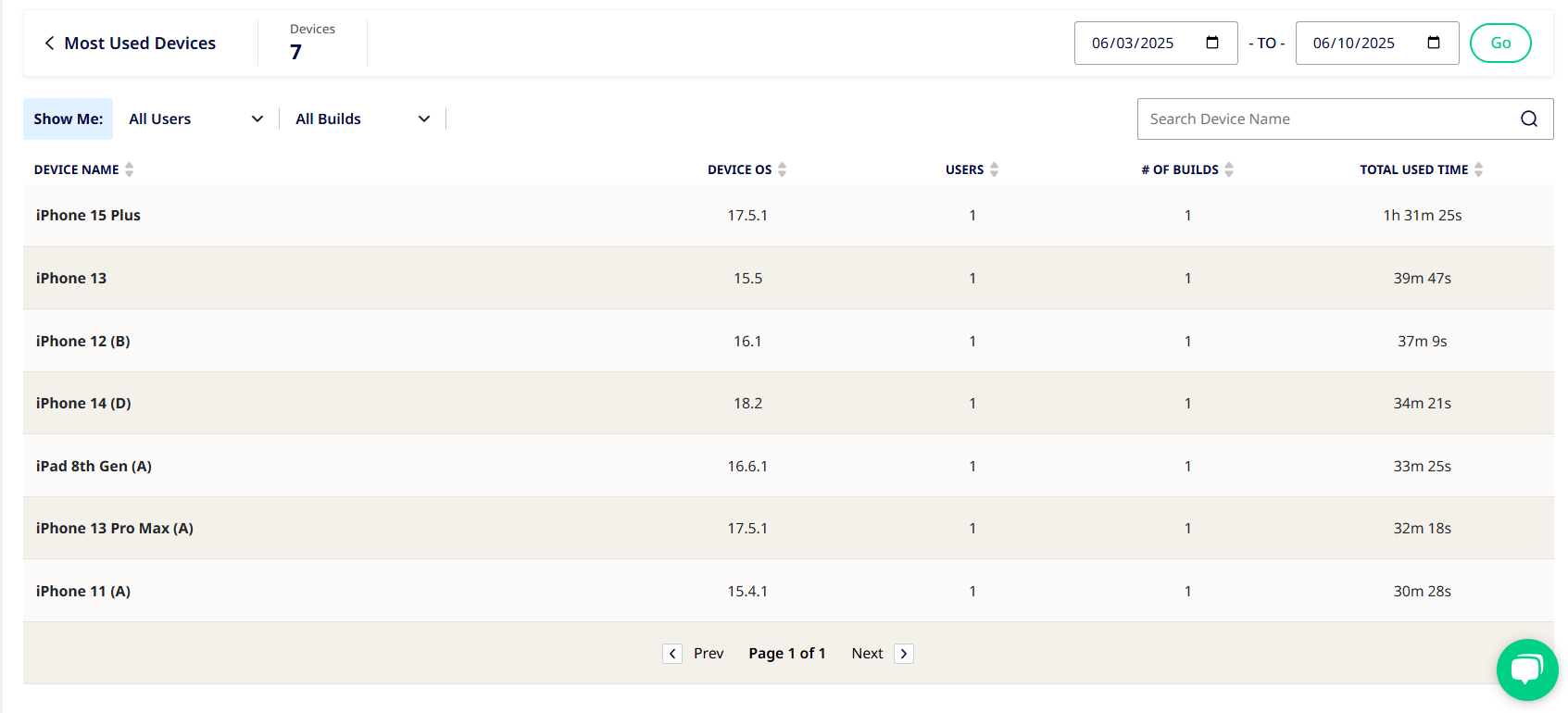Click the green Go button

pyautogui.click(x=1500, y=43)
